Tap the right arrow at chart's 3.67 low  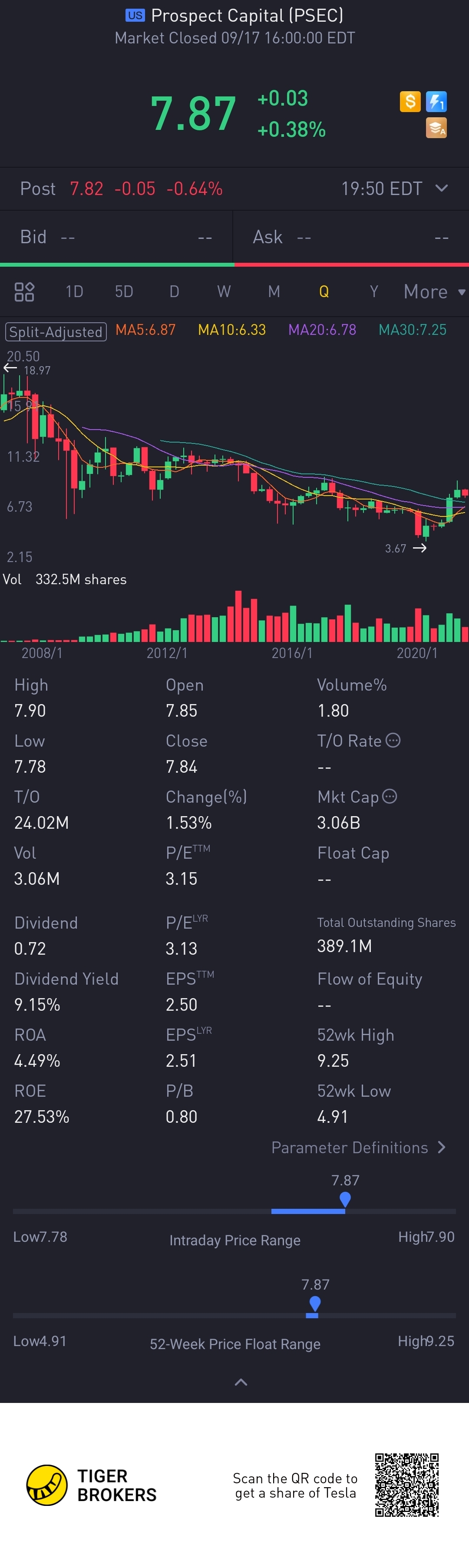420,548
